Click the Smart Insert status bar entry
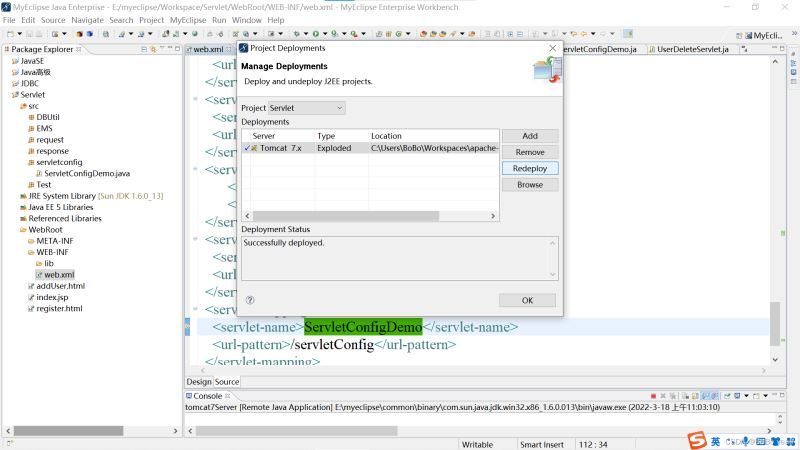Screen dimensions: 800x450 click(x=542, y=444)
